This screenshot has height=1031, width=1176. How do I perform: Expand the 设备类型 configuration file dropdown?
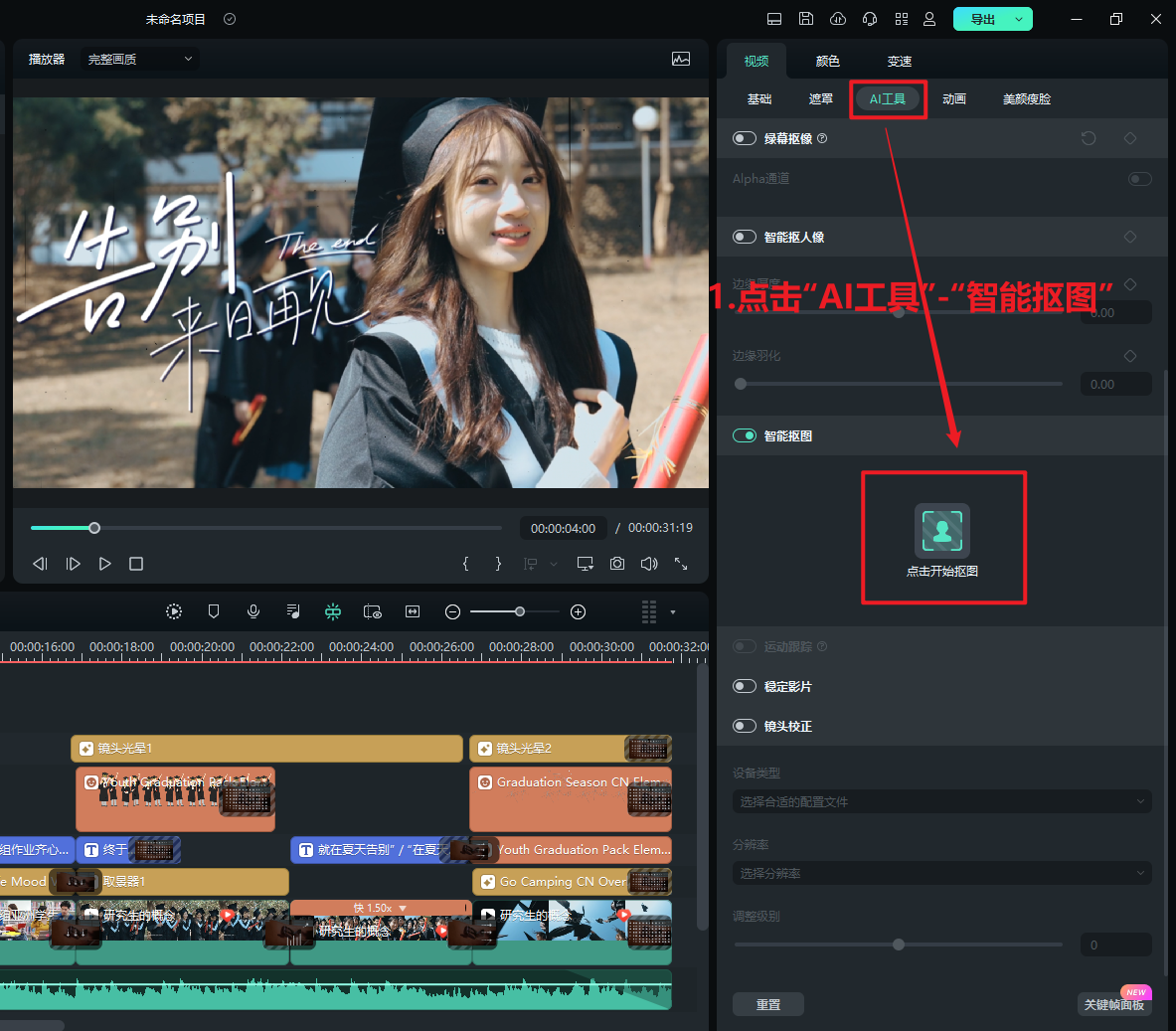(x=940, y=801)
